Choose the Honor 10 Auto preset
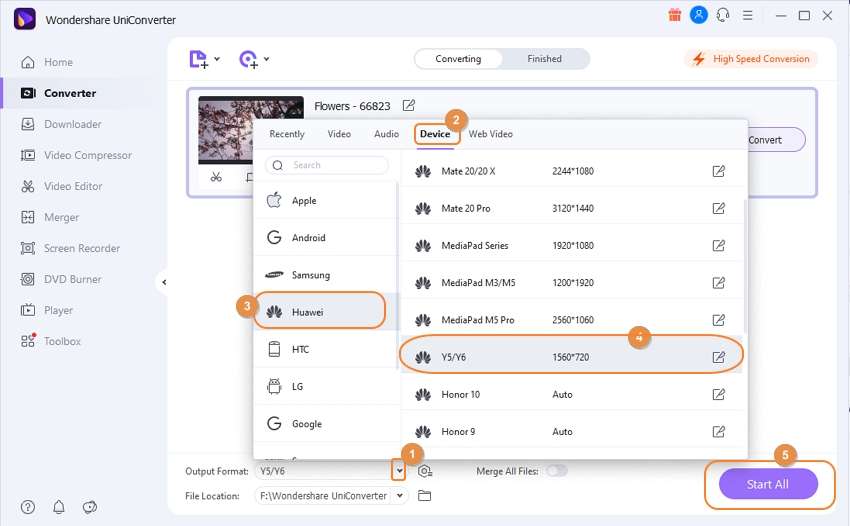The width and height of the screenshot is (850, 526). tap(571, 394)
